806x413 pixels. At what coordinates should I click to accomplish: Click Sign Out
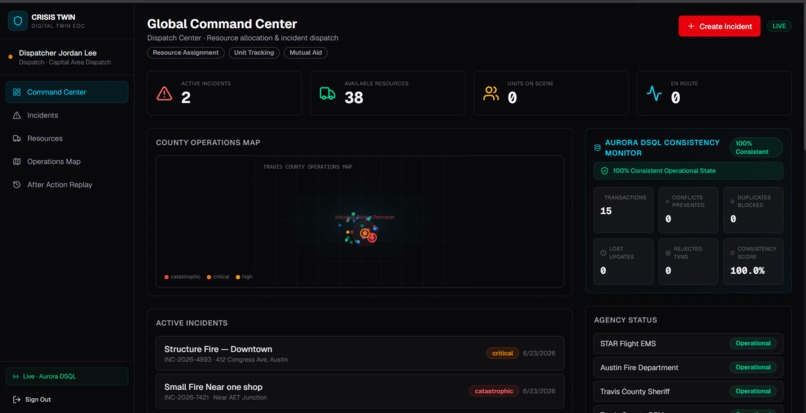32,400
